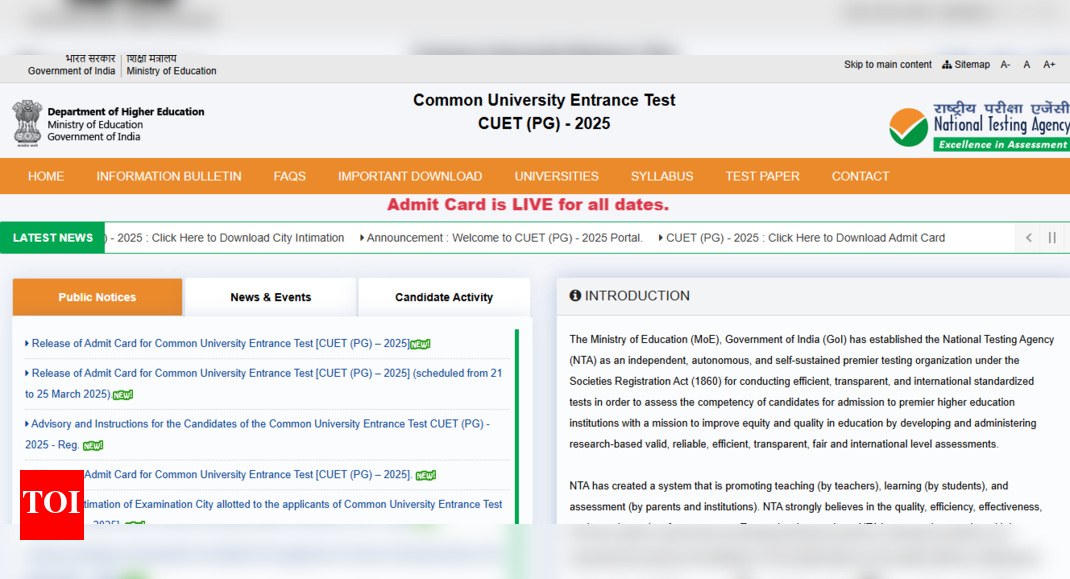Viewport: 1070px width, 579px height.
Task: Open the FAQS menu item
Action: pyautogui.click(x=289, y=176)
